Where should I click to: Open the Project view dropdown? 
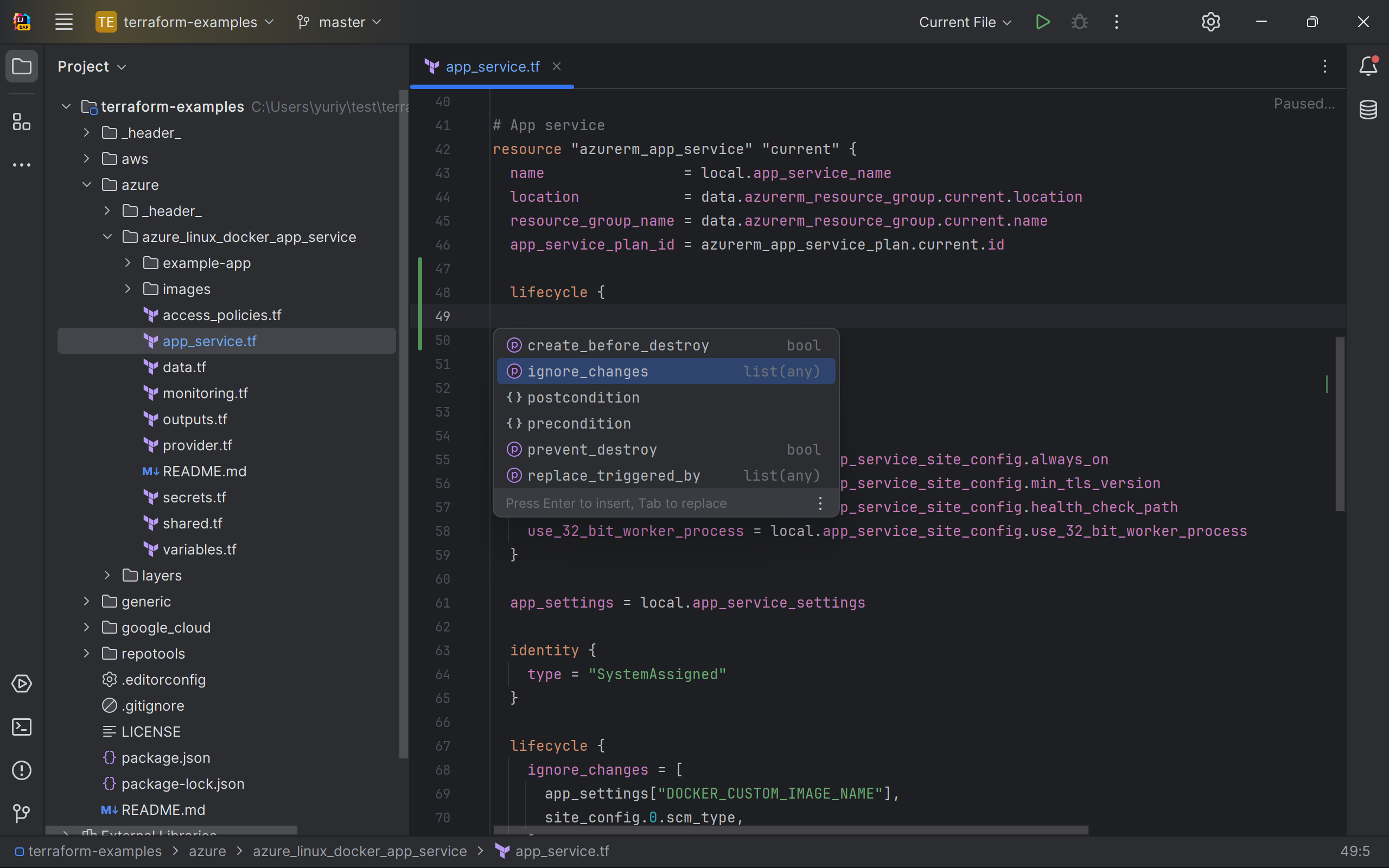coord(92,67)
